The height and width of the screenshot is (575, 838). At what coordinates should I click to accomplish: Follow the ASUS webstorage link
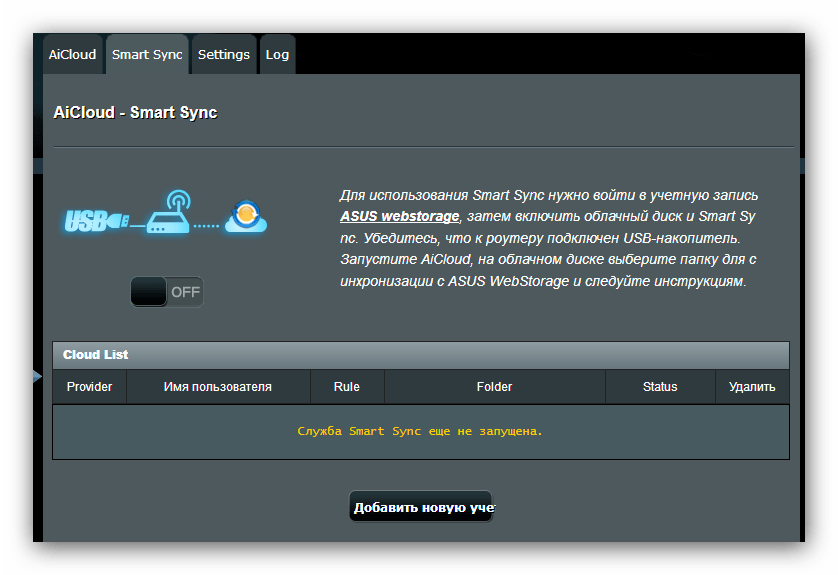399,216
